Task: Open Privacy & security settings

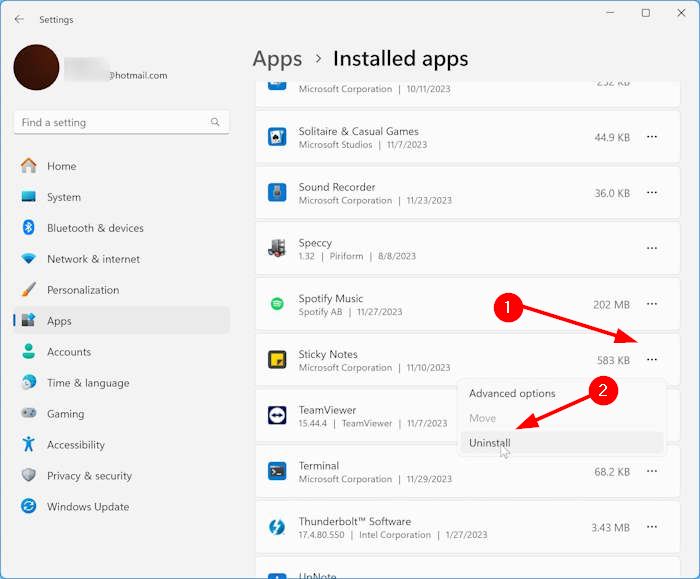Action: pyautogui.click(x=121, y=475)
